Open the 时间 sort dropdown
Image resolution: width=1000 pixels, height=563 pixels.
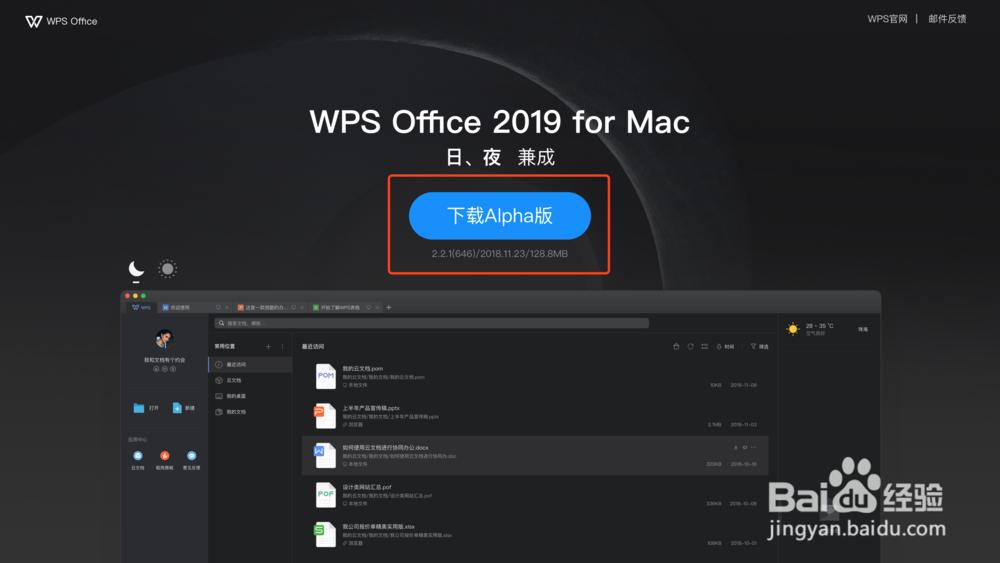(x=725, y=347)
